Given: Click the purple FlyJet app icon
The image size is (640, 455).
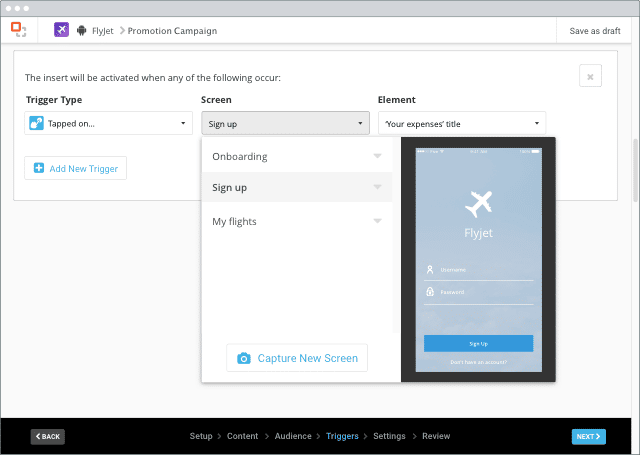Looking at the screenshot, I should (x=61, y=30).
